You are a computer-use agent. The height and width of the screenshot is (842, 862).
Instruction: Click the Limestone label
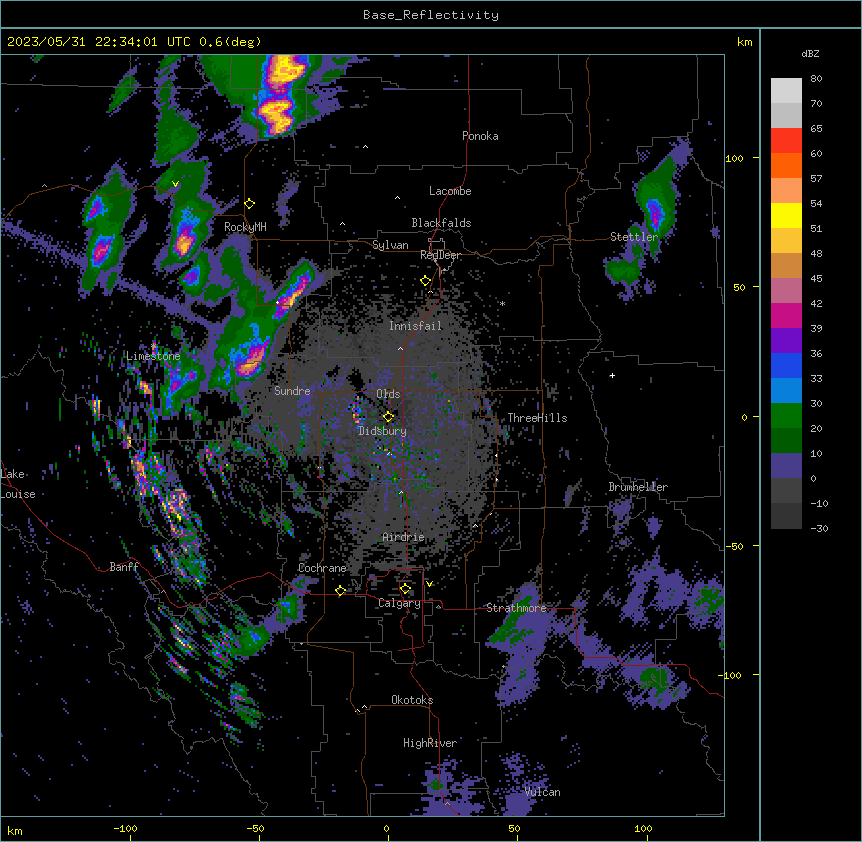pyautogui.click(x=153, y=356)
